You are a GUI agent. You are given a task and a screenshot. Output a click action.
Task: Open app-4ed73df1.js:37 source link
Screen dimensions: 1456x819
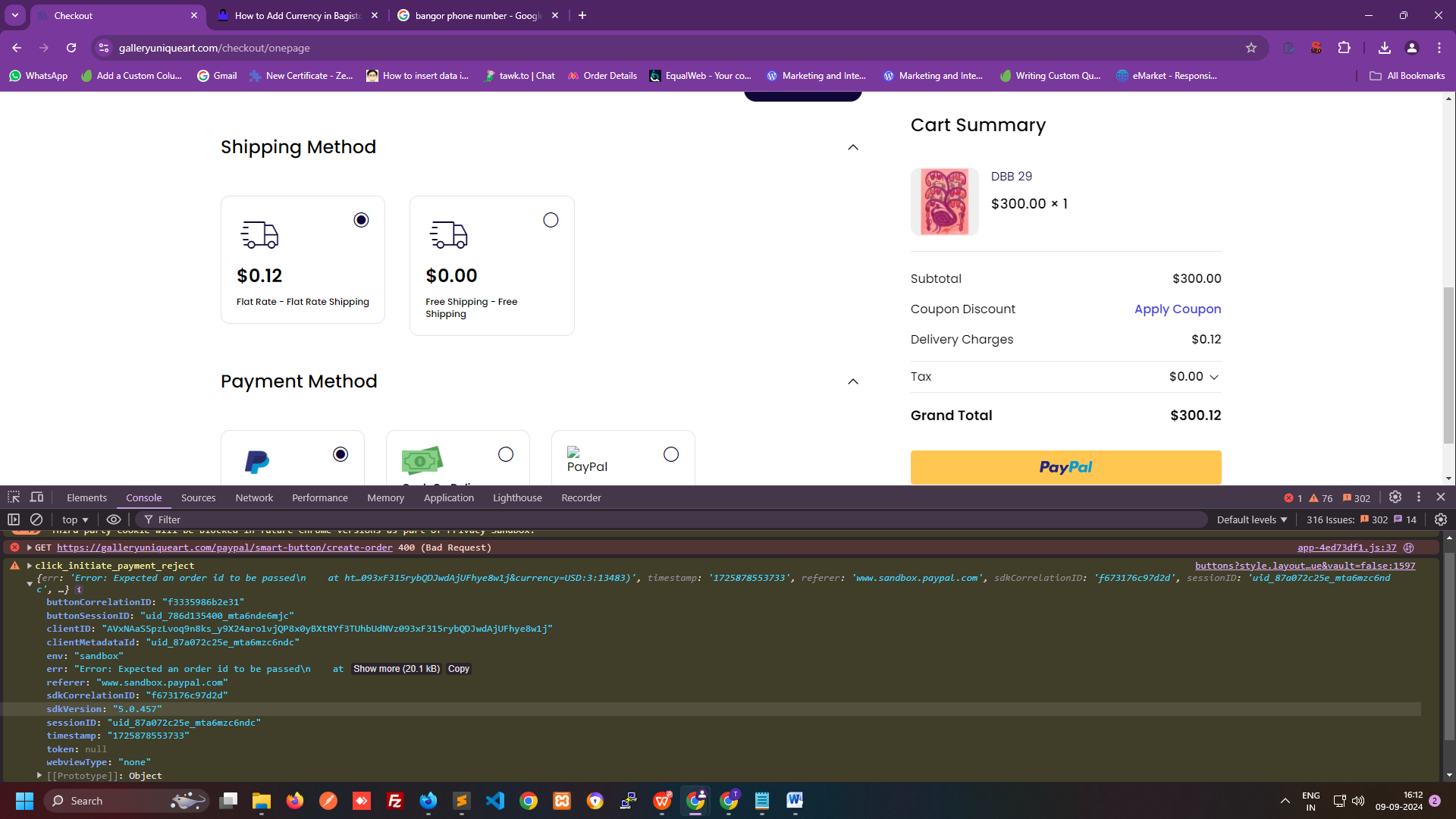[x=1347, y=548]
